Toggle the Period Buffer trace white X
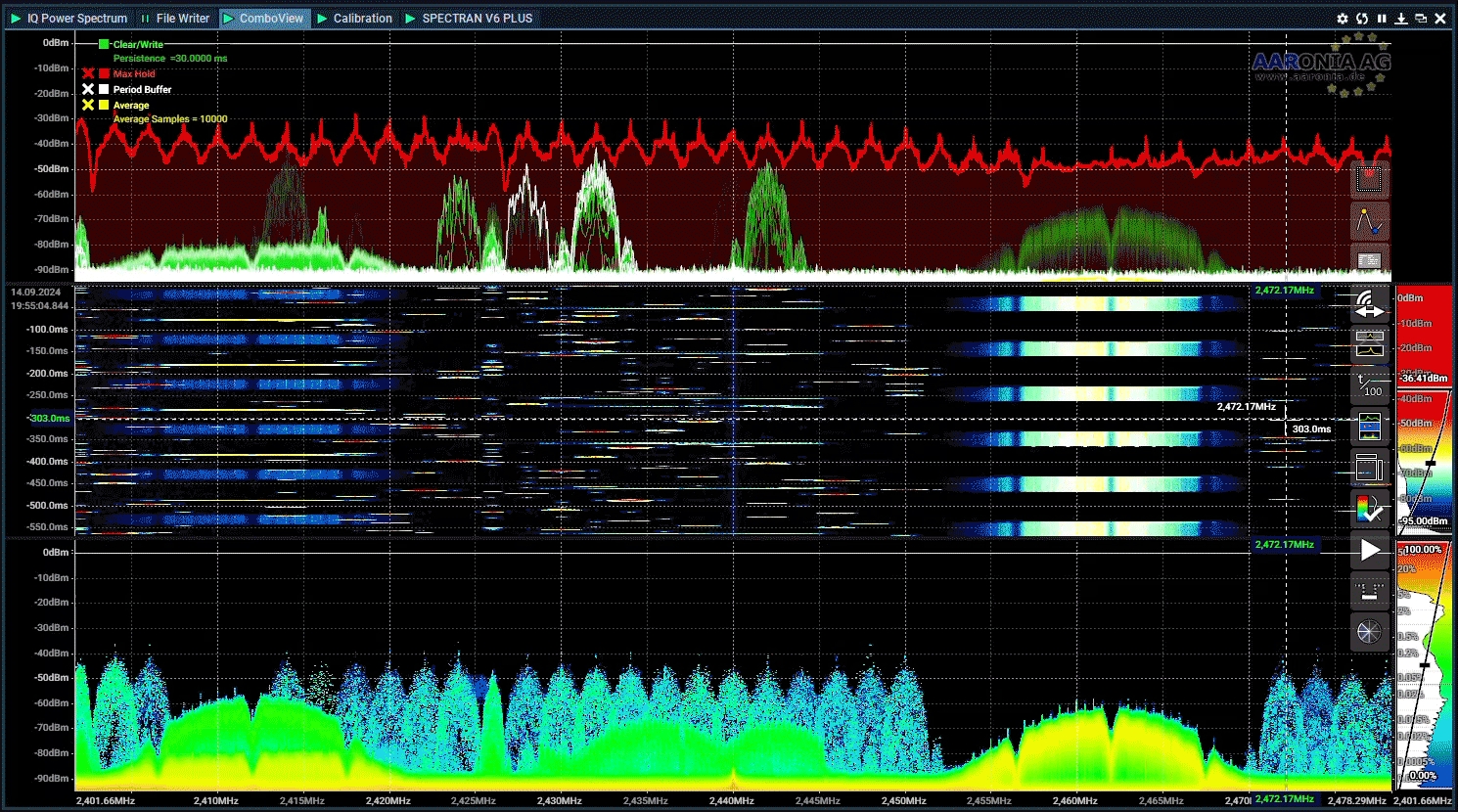This screenshot has height=812, width=1458. [88, 90]
